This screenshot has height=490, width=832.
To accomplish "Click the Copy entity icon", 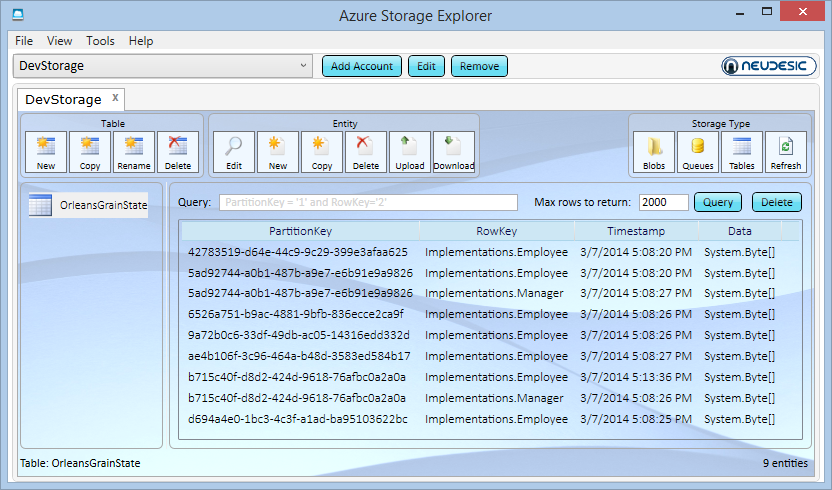I will tap(322, 152).
